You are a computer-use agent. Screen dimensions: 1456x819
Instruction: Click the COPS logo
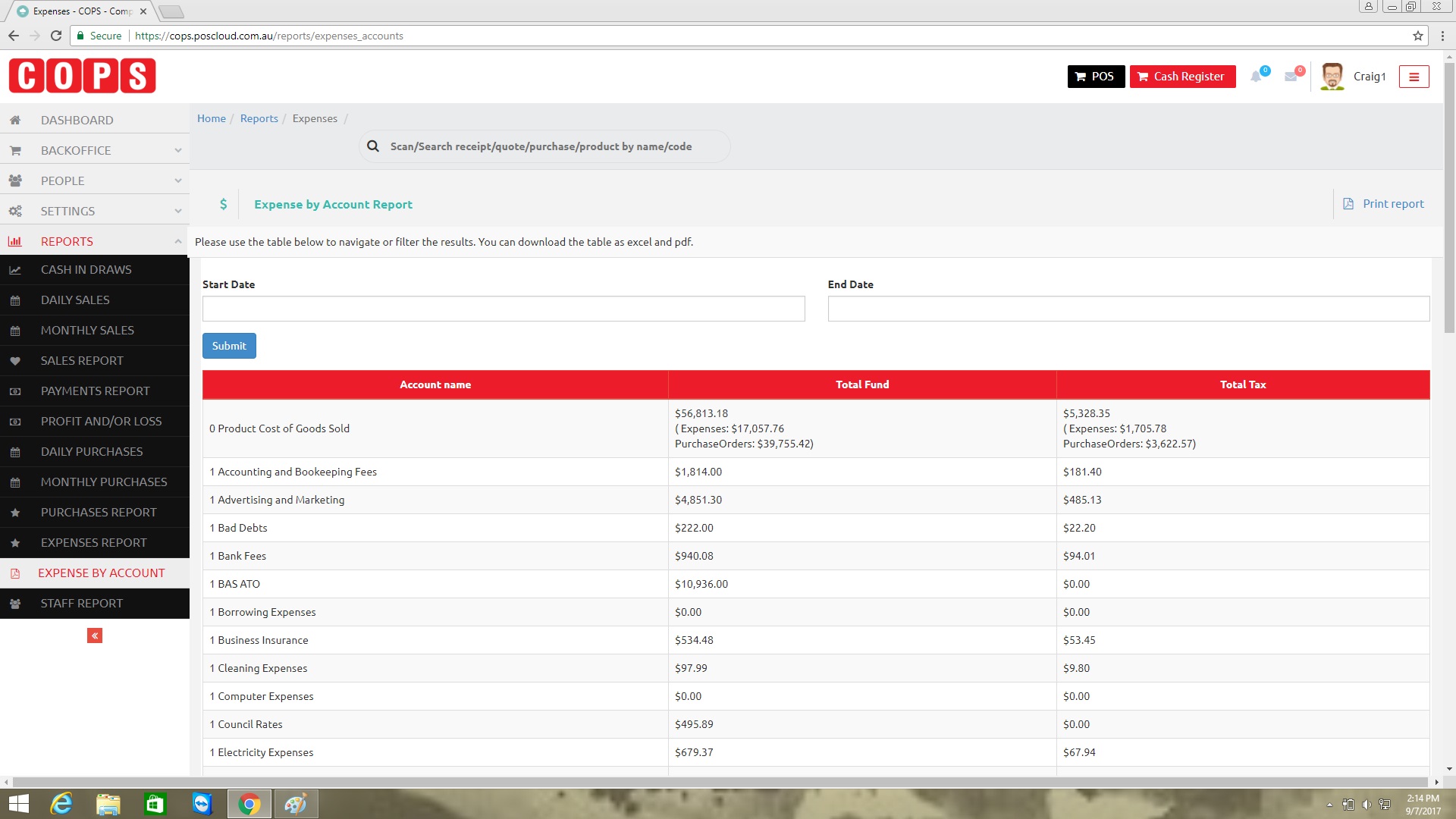pyautogui.click(x=82, y=76)
